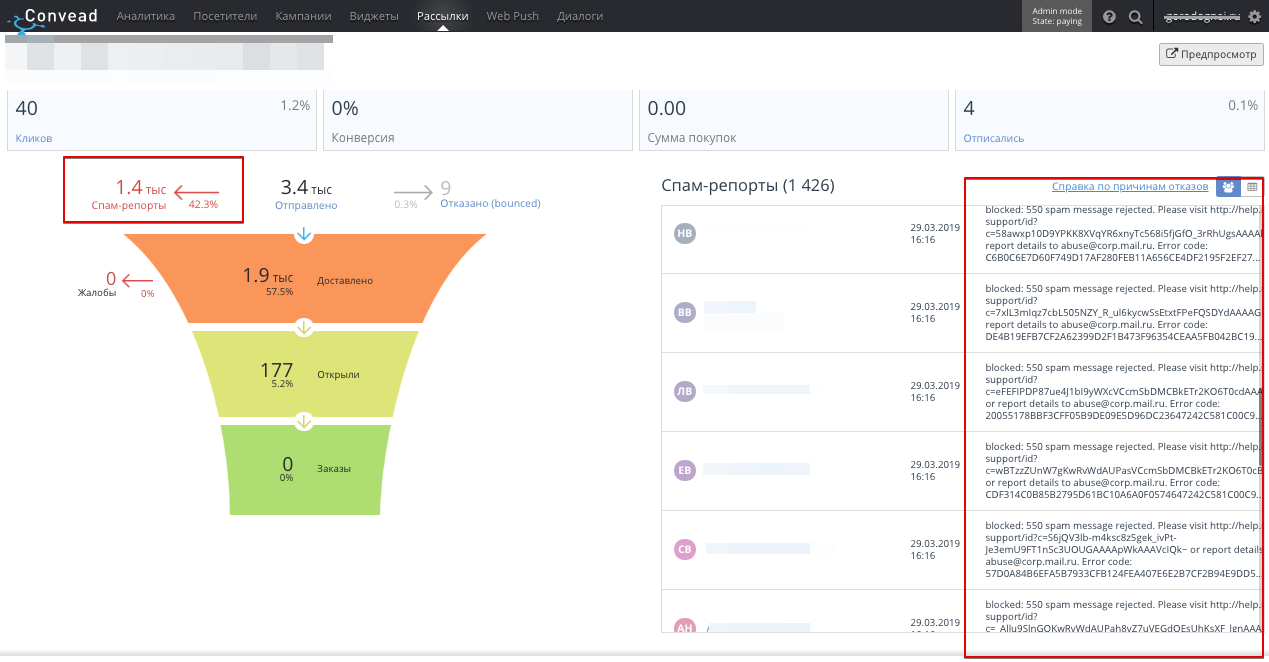Click the НВ avatar
Screen dimensions: 1269x662
(x=685, y=234)
